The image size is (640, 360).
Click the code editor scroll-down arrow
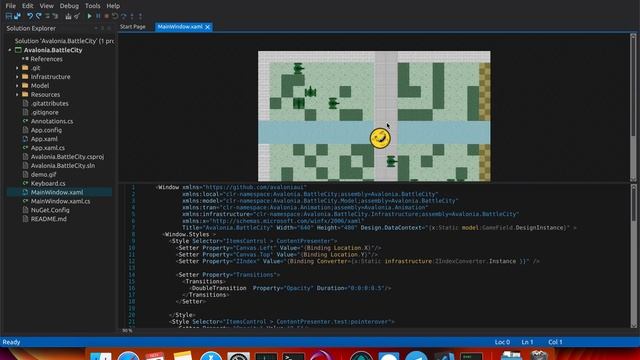633,325
